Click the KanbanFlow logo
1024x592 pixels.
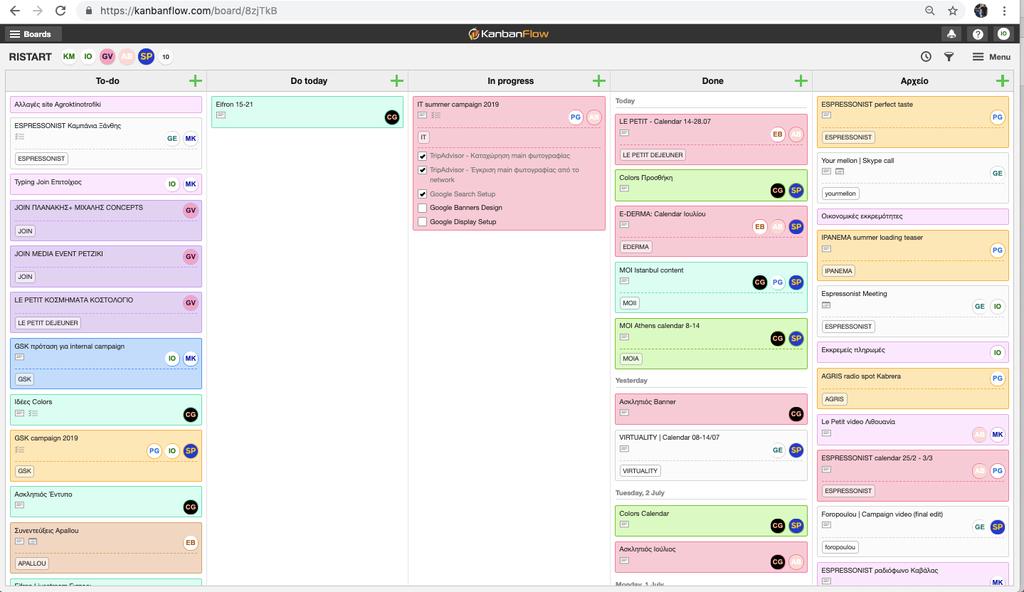pos(508,34)
